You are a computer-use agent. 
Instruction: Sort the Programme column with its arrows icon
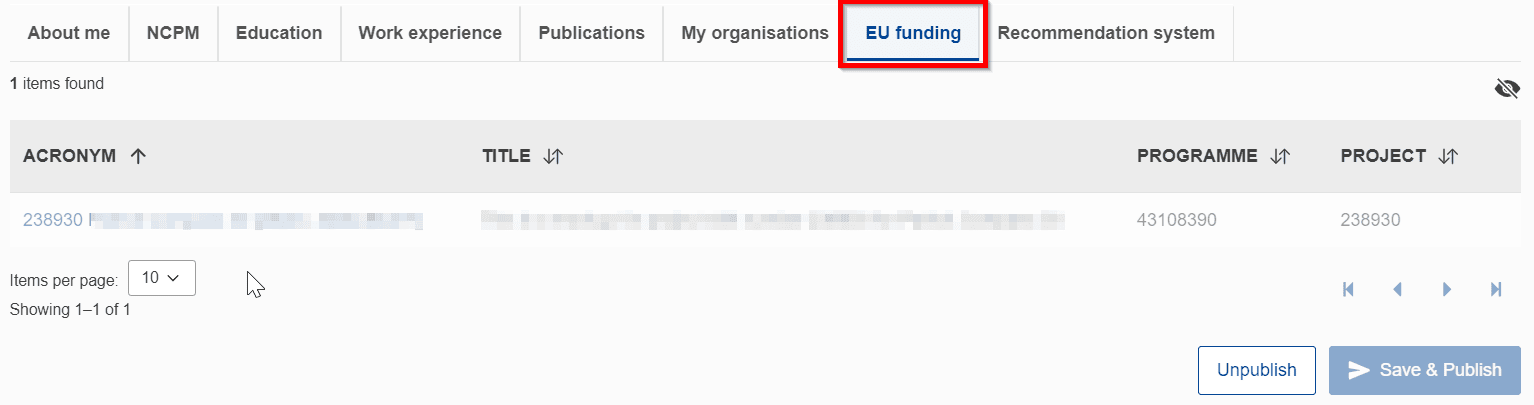pos(1280,156)
